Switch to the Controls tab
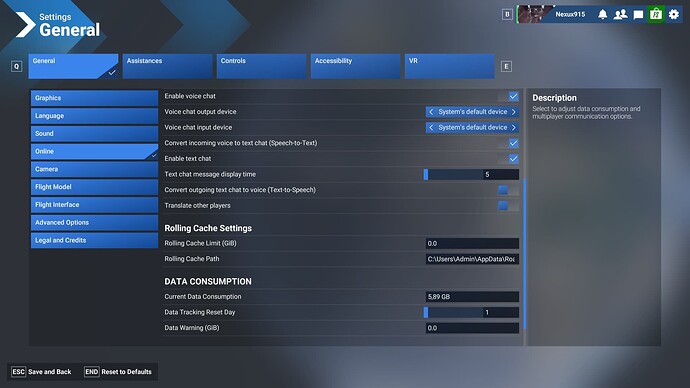Viewport: 690px width, 388px height. [261, 66]
